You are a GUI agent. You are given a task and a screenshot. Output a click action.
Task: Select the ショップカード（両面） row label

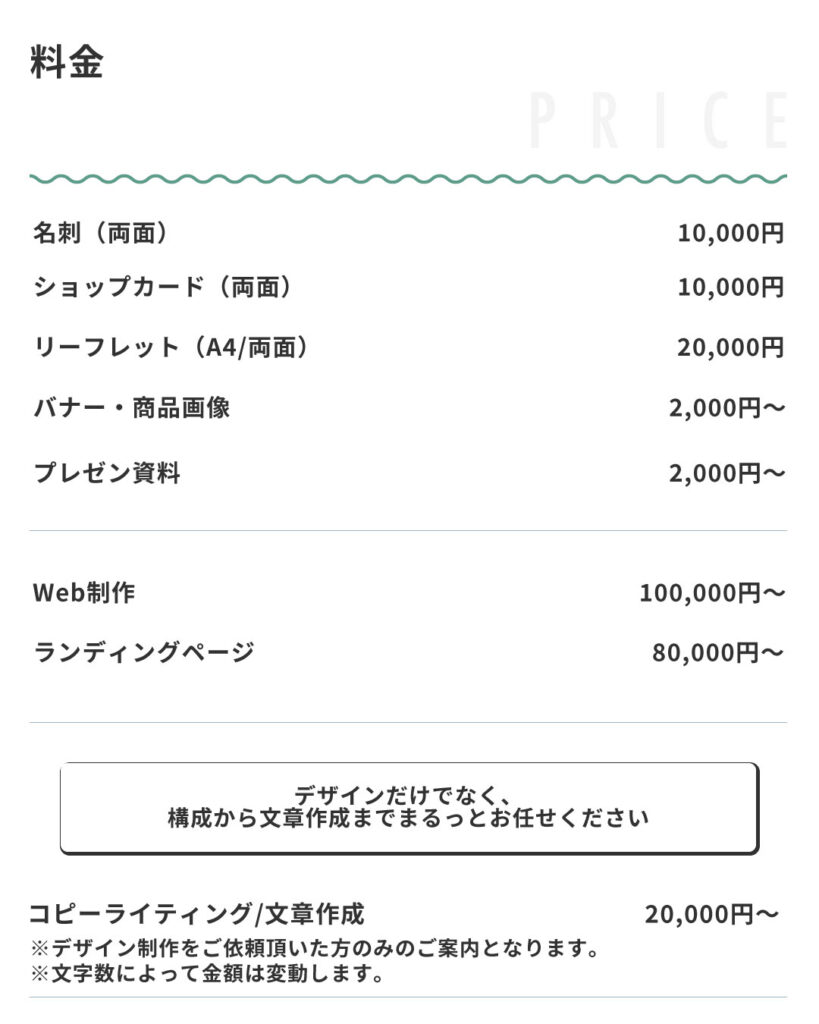163,287
